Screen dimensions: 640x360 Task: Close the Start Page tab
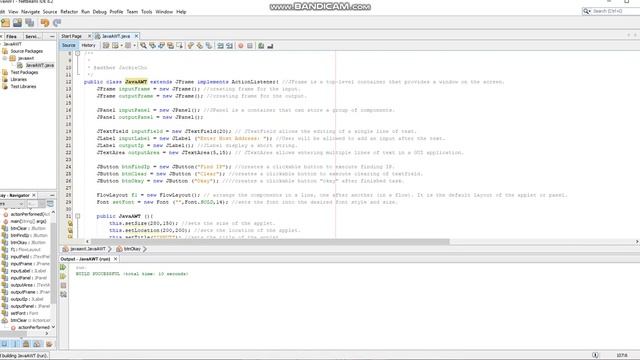(x=89, y=36)
